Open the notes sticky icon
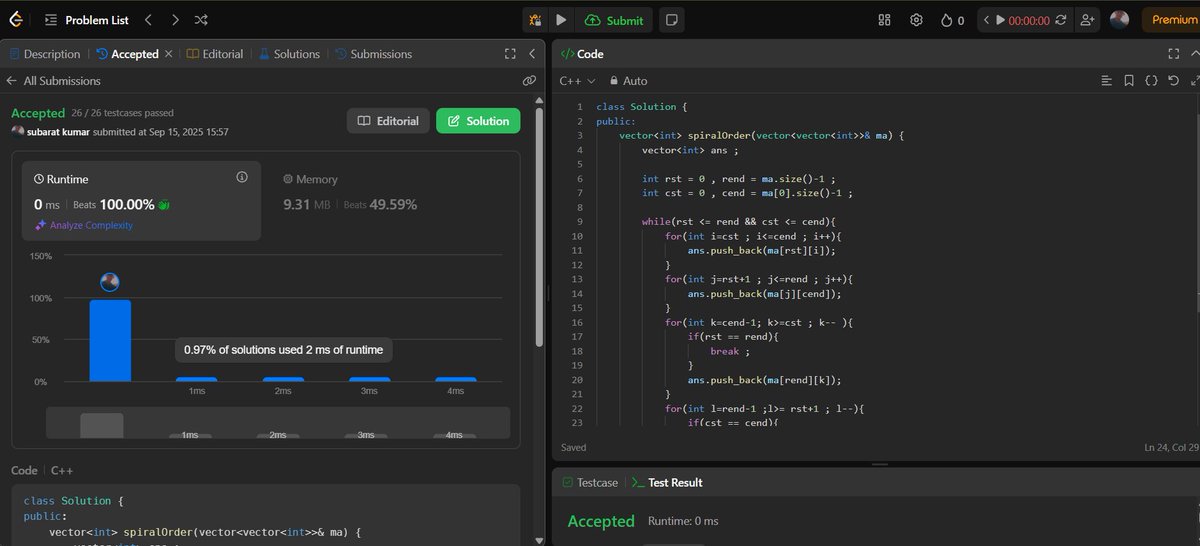The image size is (1200, 546). click(672, 19)
